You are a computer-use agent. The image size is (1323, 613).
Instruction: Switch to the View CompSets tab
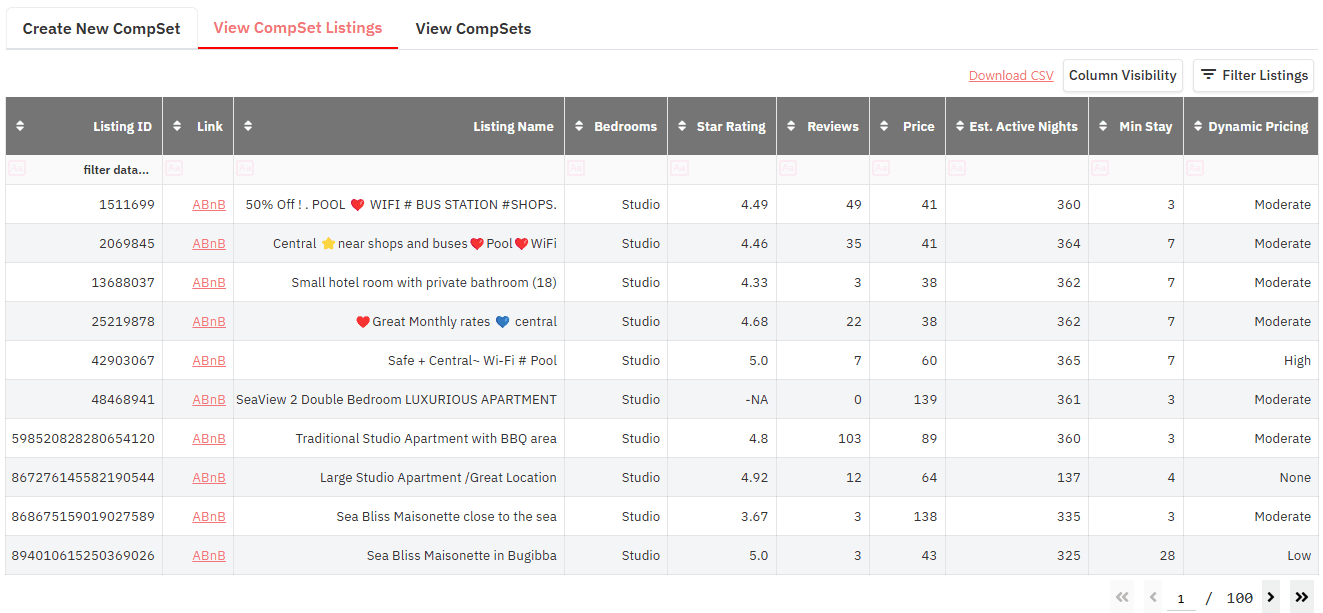tap(473, 29)
